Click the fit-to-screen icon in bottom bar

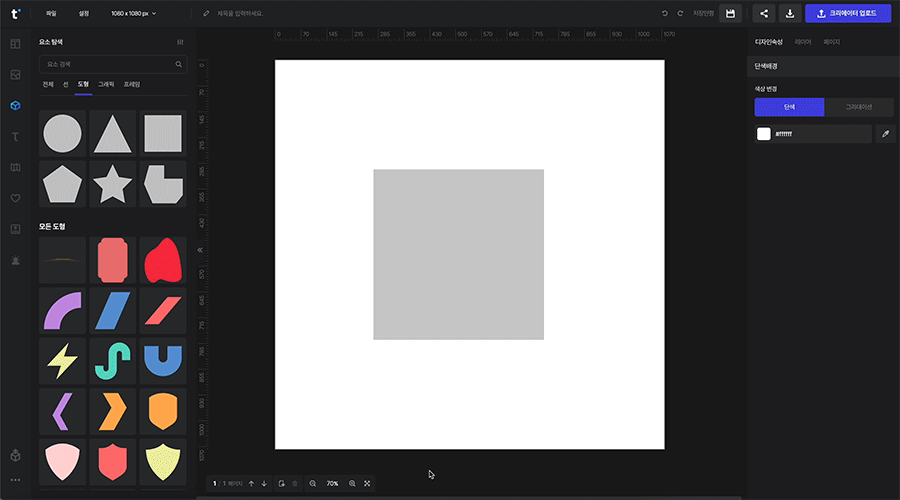tap(367, 483)
